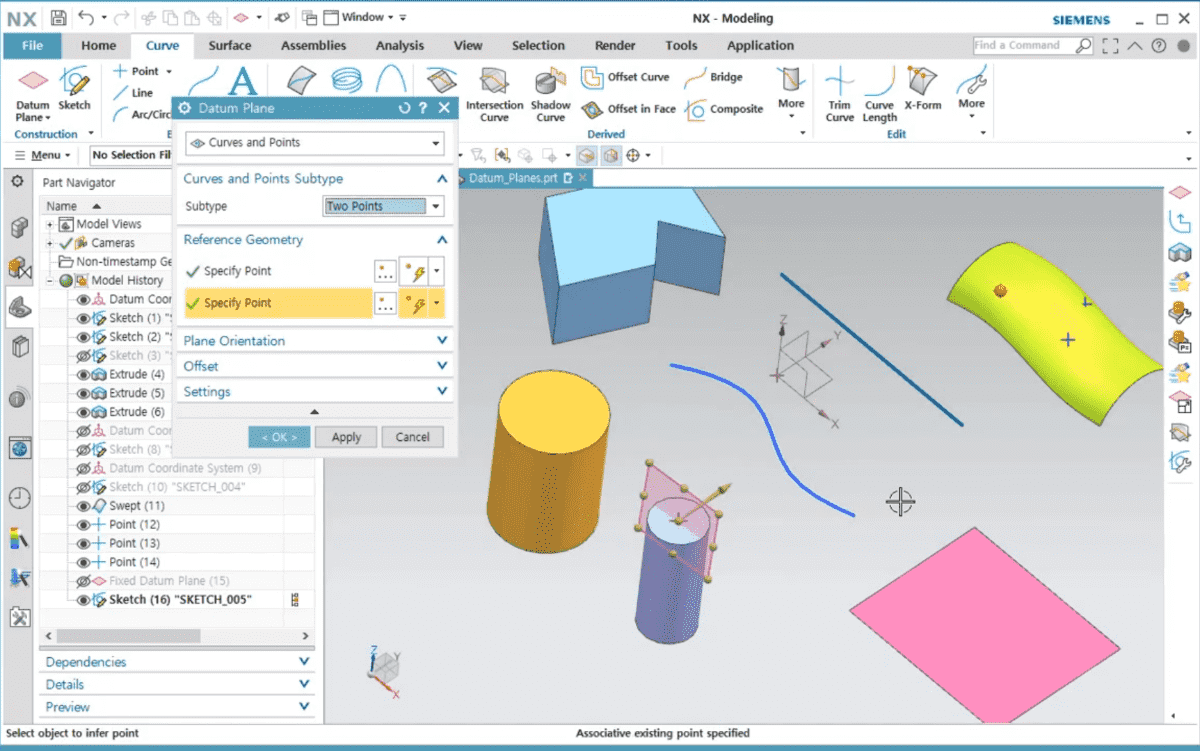
Task: Collapse the Reference Geometry section
Action: [x=442, y=240]
